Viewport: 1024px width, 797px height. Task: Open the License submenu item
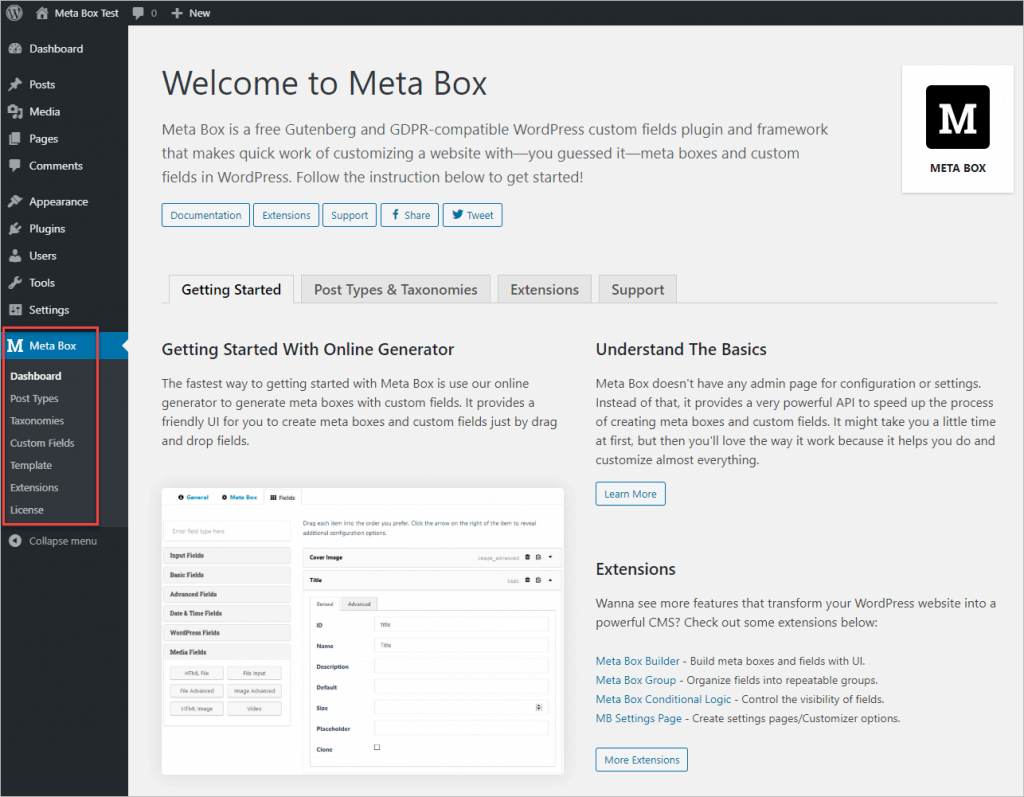27,510
